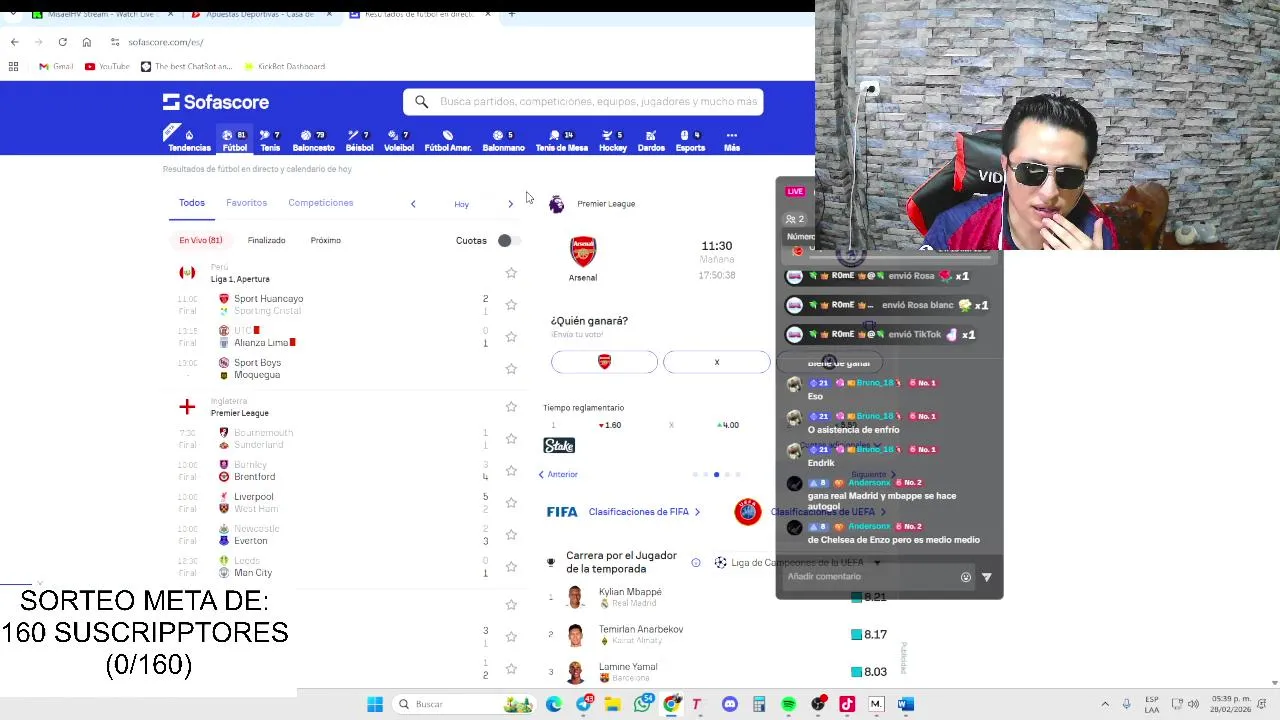
Task: Favorite the Bournemouth vs Sunderland match
Action: [x=511, y=438]
